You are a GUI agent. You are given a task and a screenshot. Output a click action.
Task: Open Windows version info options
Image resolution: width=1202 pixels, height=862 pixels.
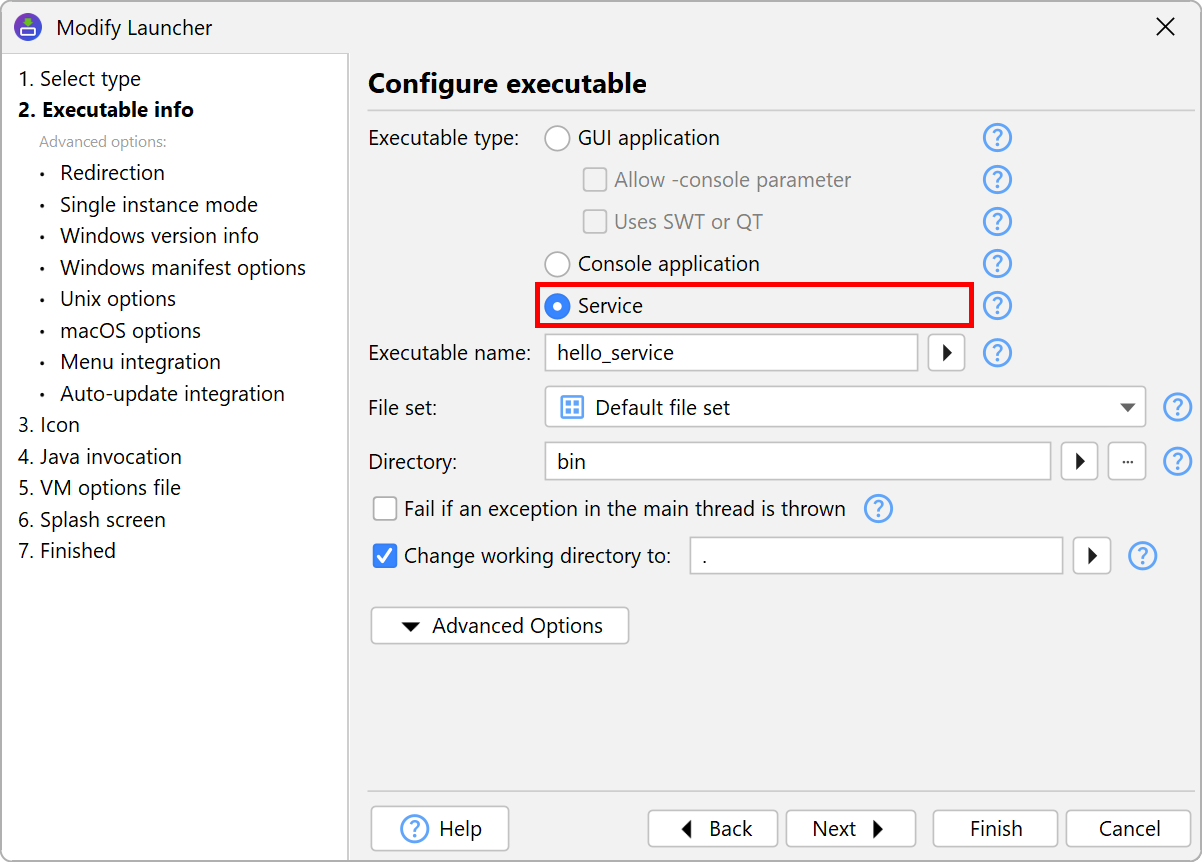[x=159, y=236]
